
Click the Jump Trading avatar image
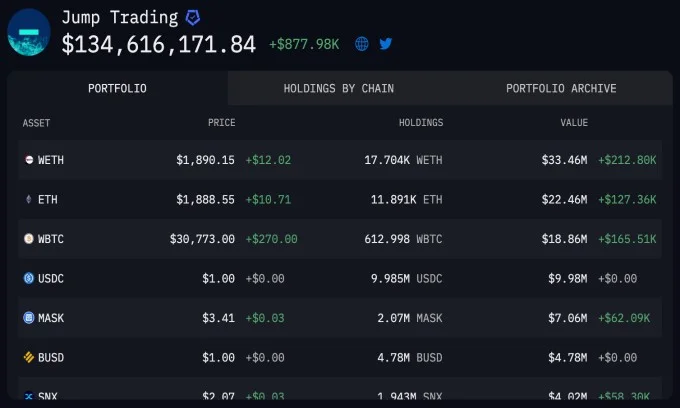pos(28,31)
